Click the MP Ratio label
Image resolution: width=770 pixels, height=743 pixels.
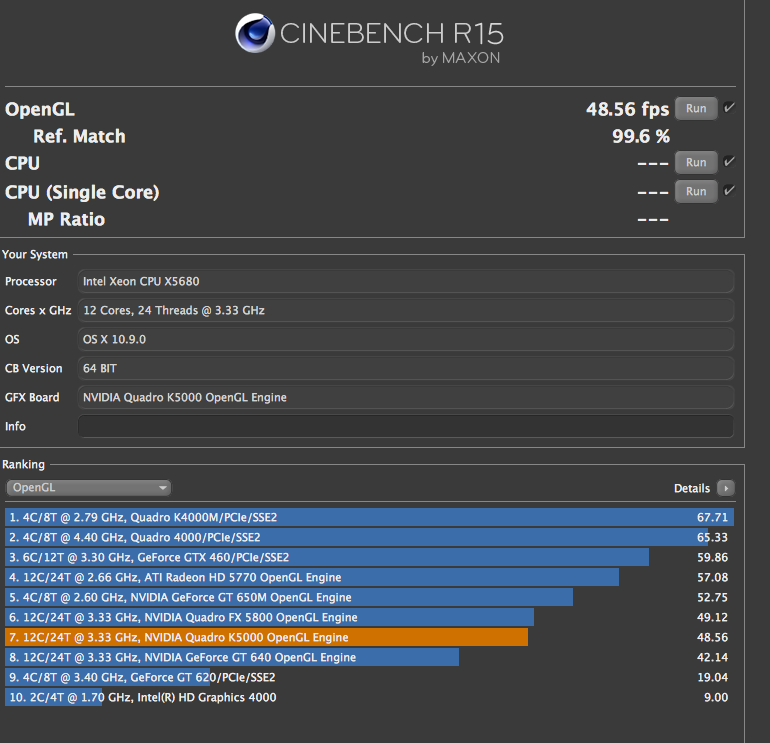pos(66,220)
